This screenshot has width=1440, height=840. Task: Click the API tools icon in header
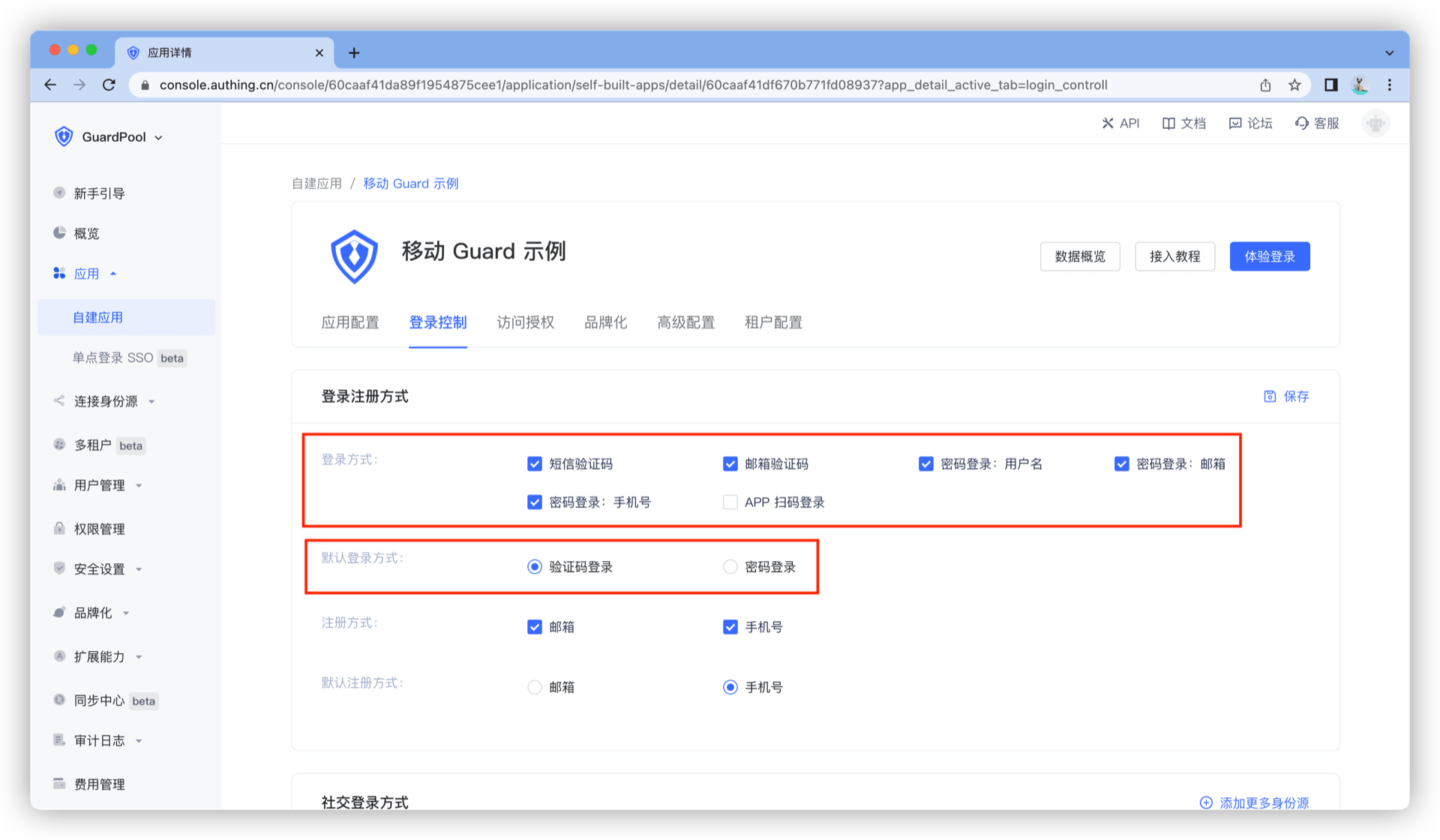tap(1107, 123)
